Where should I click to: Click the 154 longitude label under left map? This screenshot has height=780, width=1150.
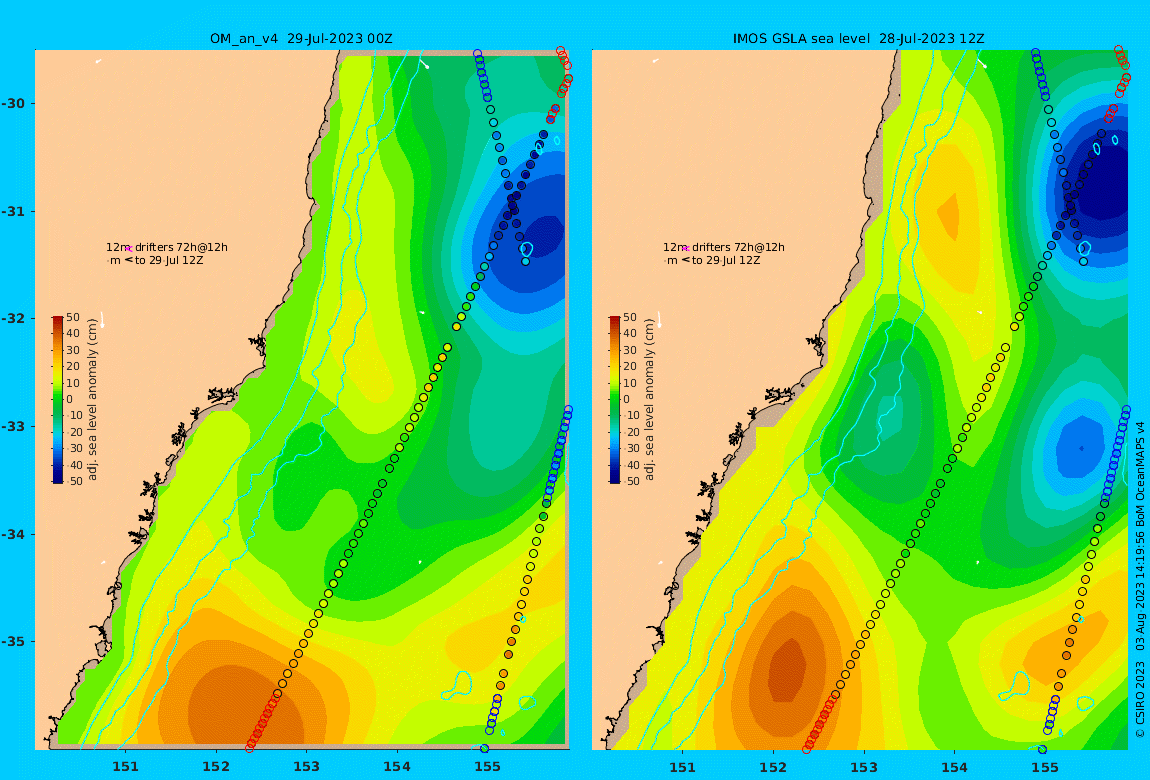click(397, 767)
